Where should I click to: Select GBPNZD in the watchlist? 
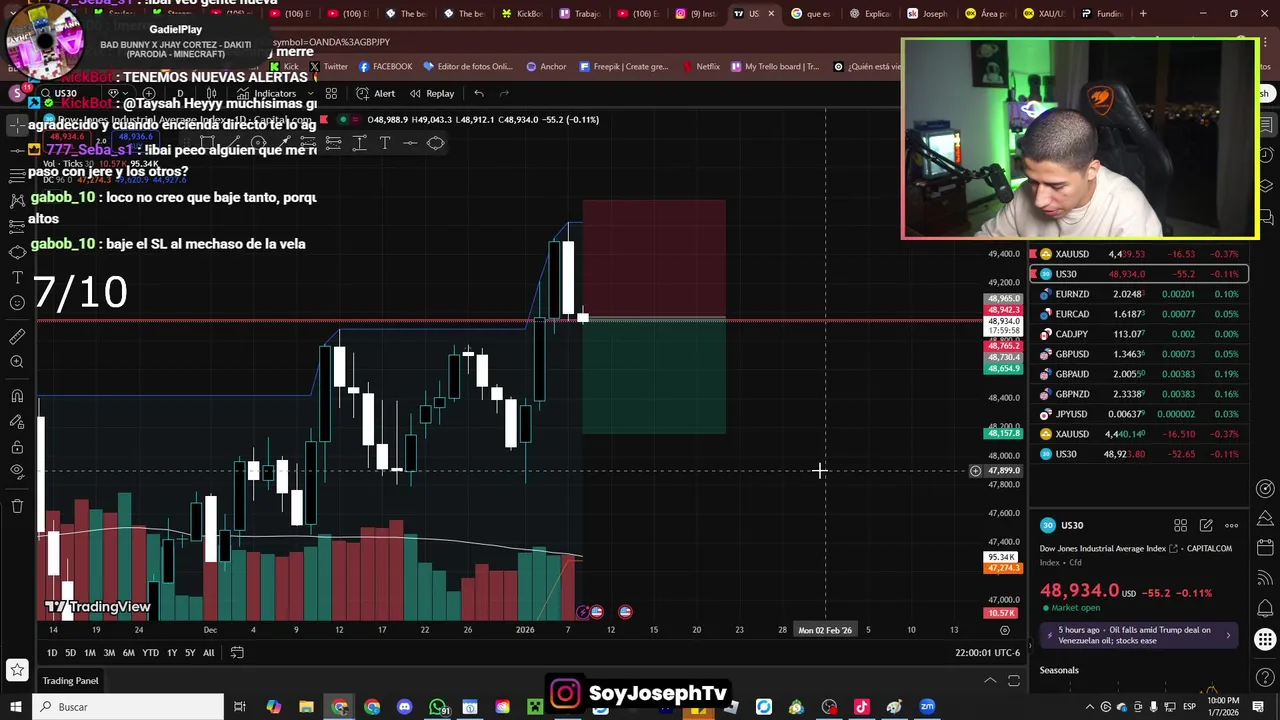(1139, 394)
